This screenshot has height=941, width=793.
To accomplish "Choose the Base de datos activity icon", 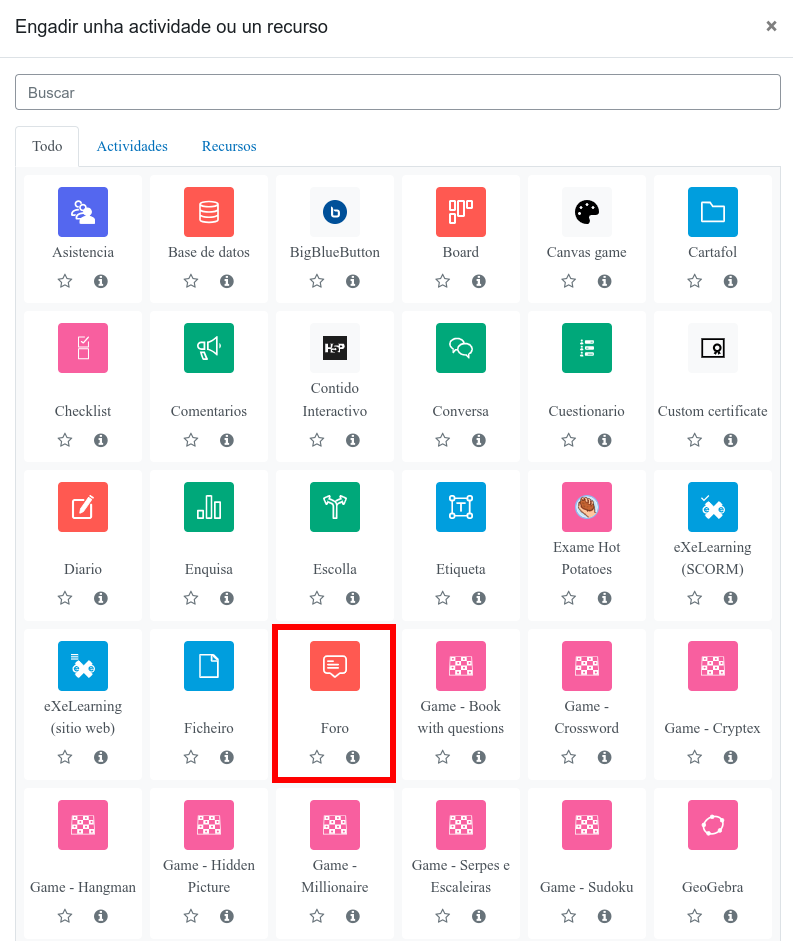I will (x=209, y=212).
